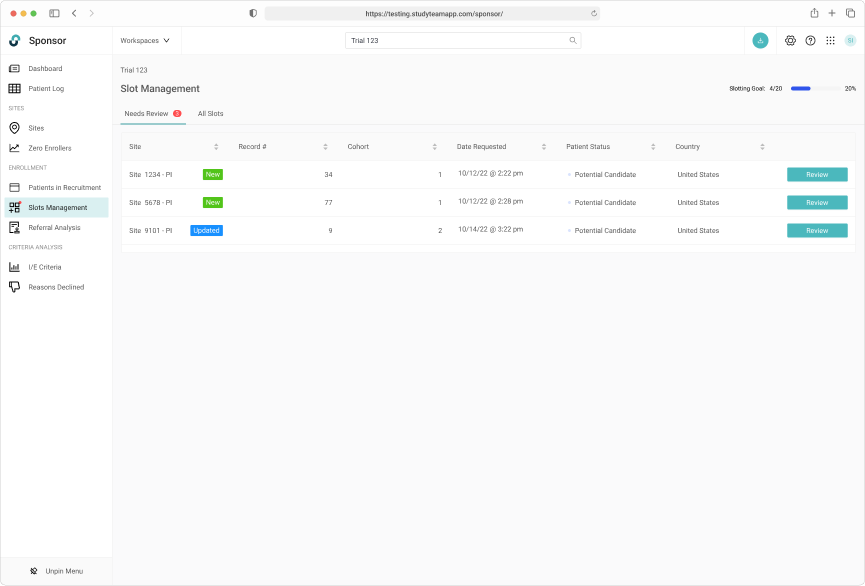Click the Trial 123 search field
The height and width of the screenshot is (586, 865).
(463, 40)
